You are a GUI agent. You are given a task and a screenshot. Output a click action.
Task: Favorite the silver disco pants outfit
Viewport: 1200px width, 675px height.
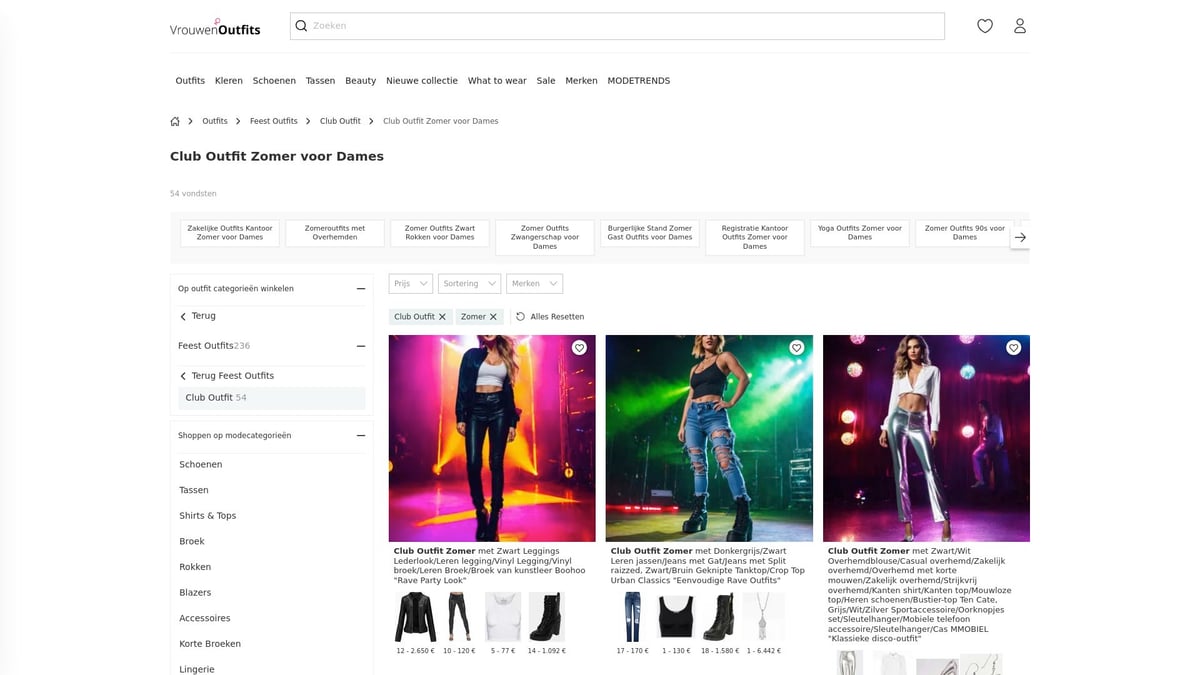tap(1013, 348)
